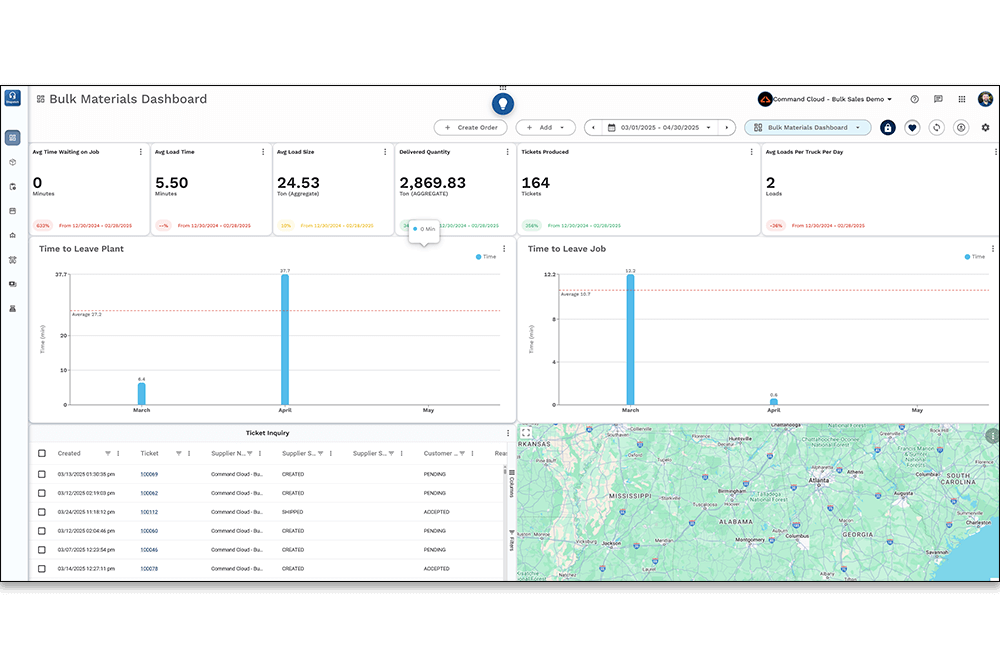Tick the checkbox for ticket 100112

pyautogui.click(x=42, y=512)
